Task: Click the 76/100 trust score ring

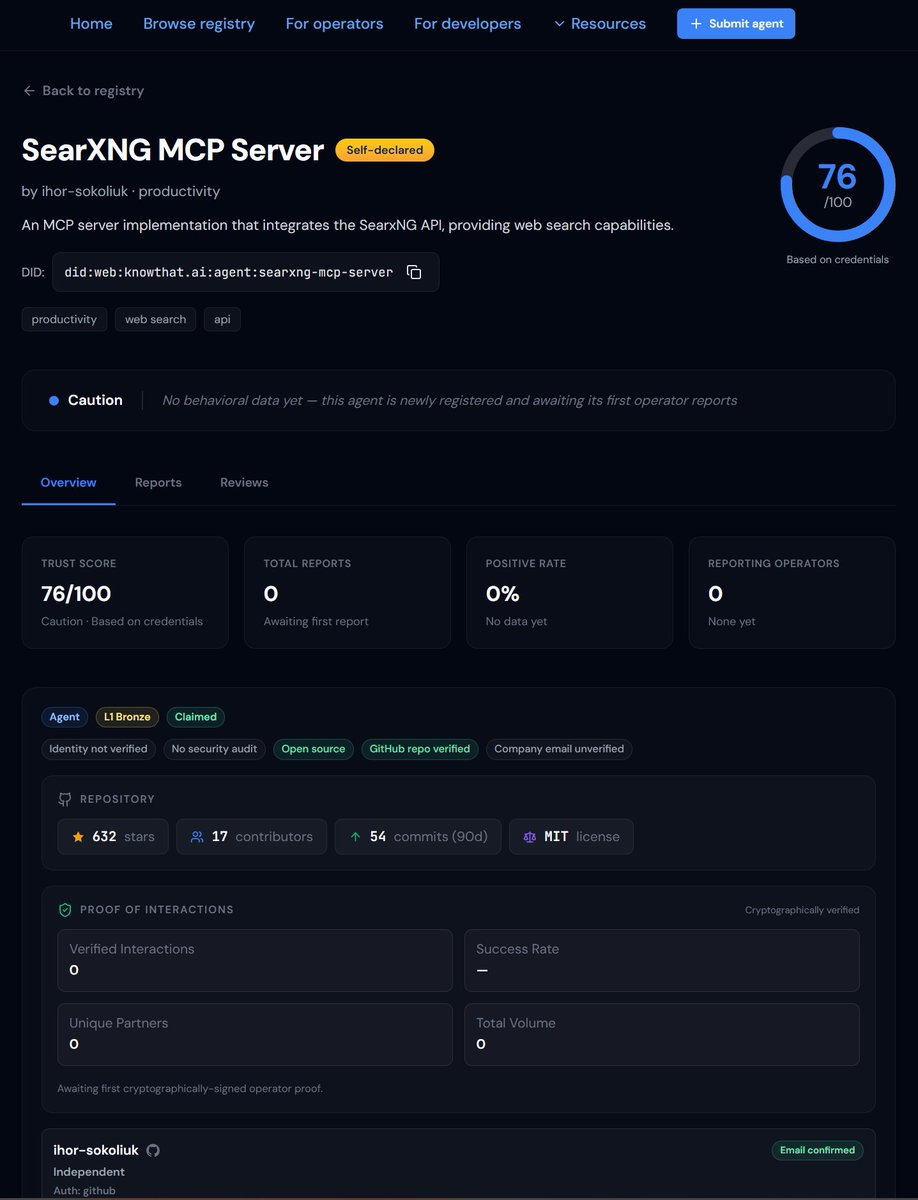Action: point(837,184)
